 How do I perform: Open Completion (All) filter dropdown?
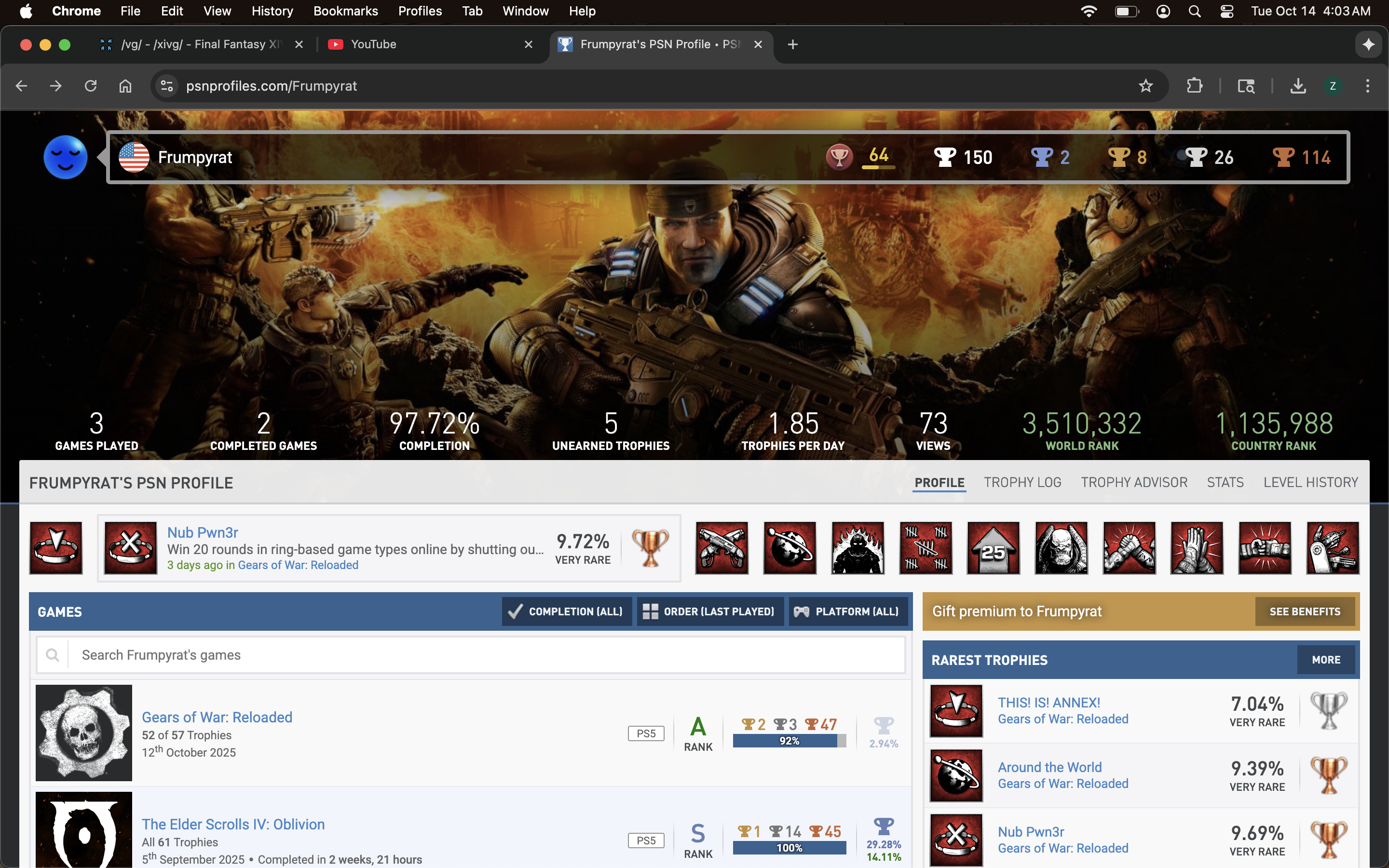pyautogui.click(x=567, y=611)
